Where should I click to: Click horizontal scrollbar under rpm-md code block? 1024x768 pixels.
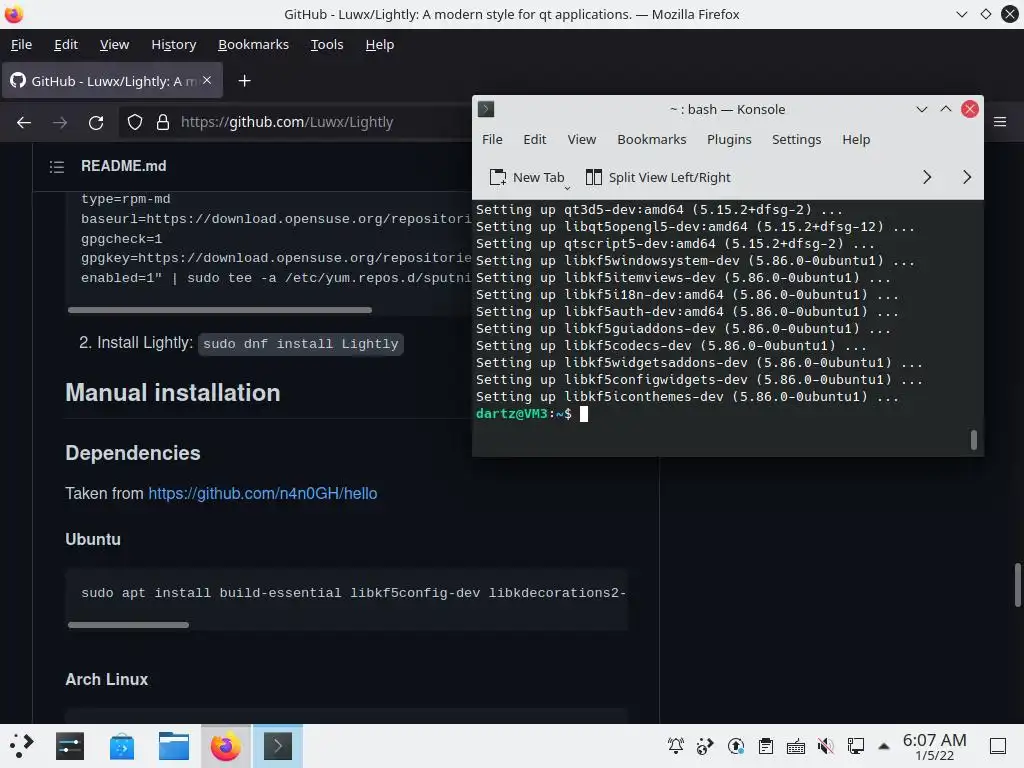tap(219, 310)
